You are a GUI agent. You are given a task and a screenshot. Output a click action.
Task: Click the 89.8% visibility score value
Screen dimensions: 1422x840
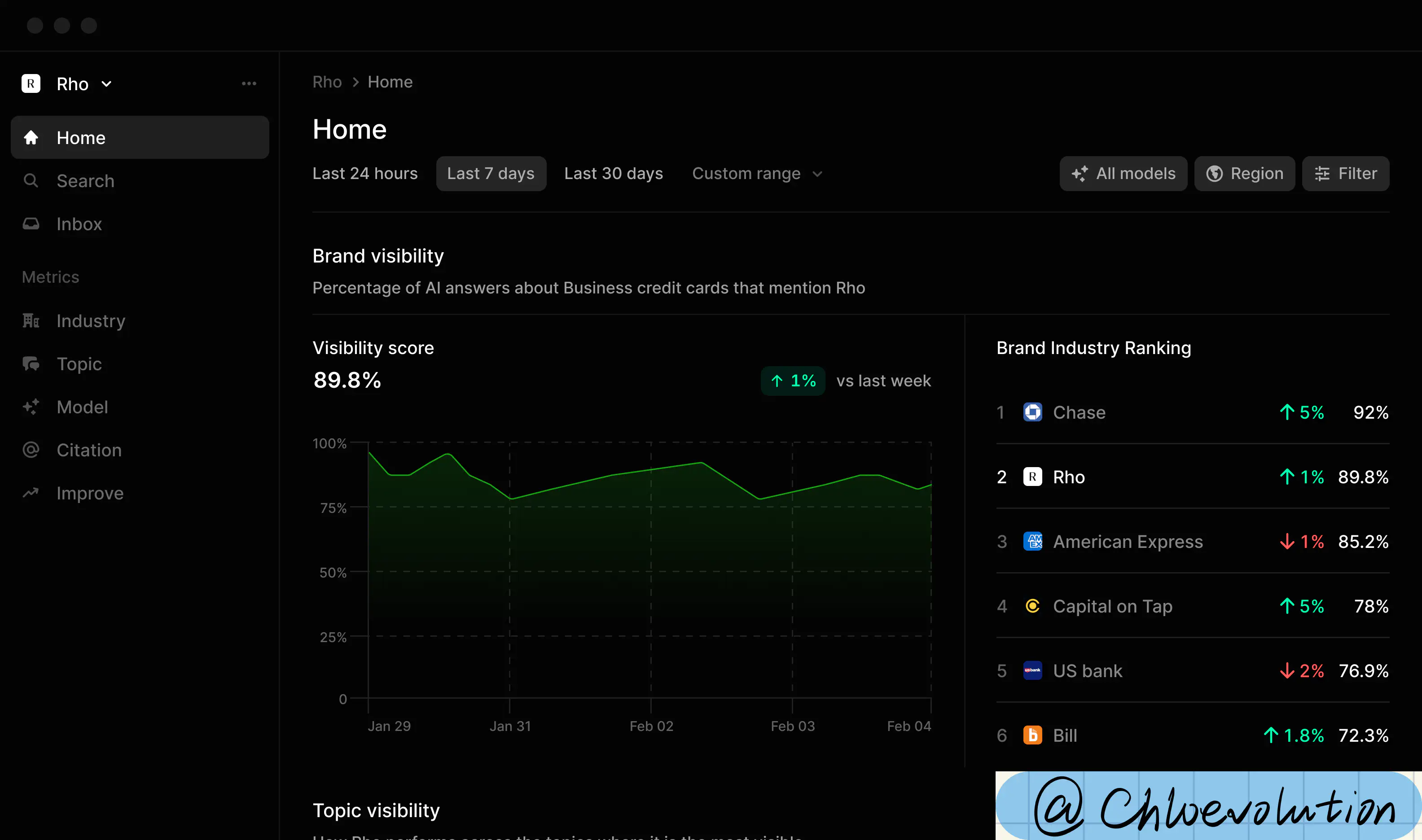click(347, 380)
